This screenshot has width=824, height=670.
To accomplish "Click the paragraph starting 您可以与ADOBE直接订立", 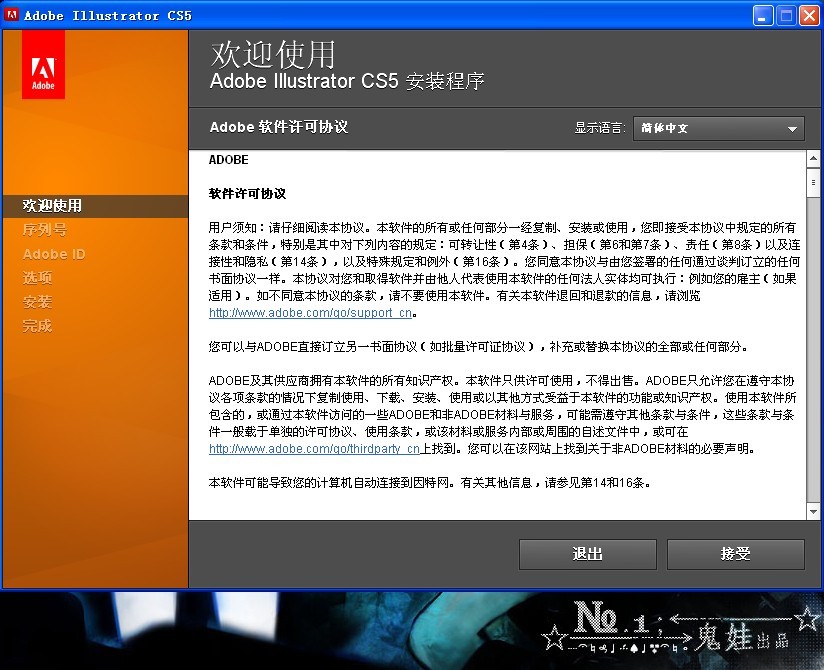I will [x=478, y=347].
